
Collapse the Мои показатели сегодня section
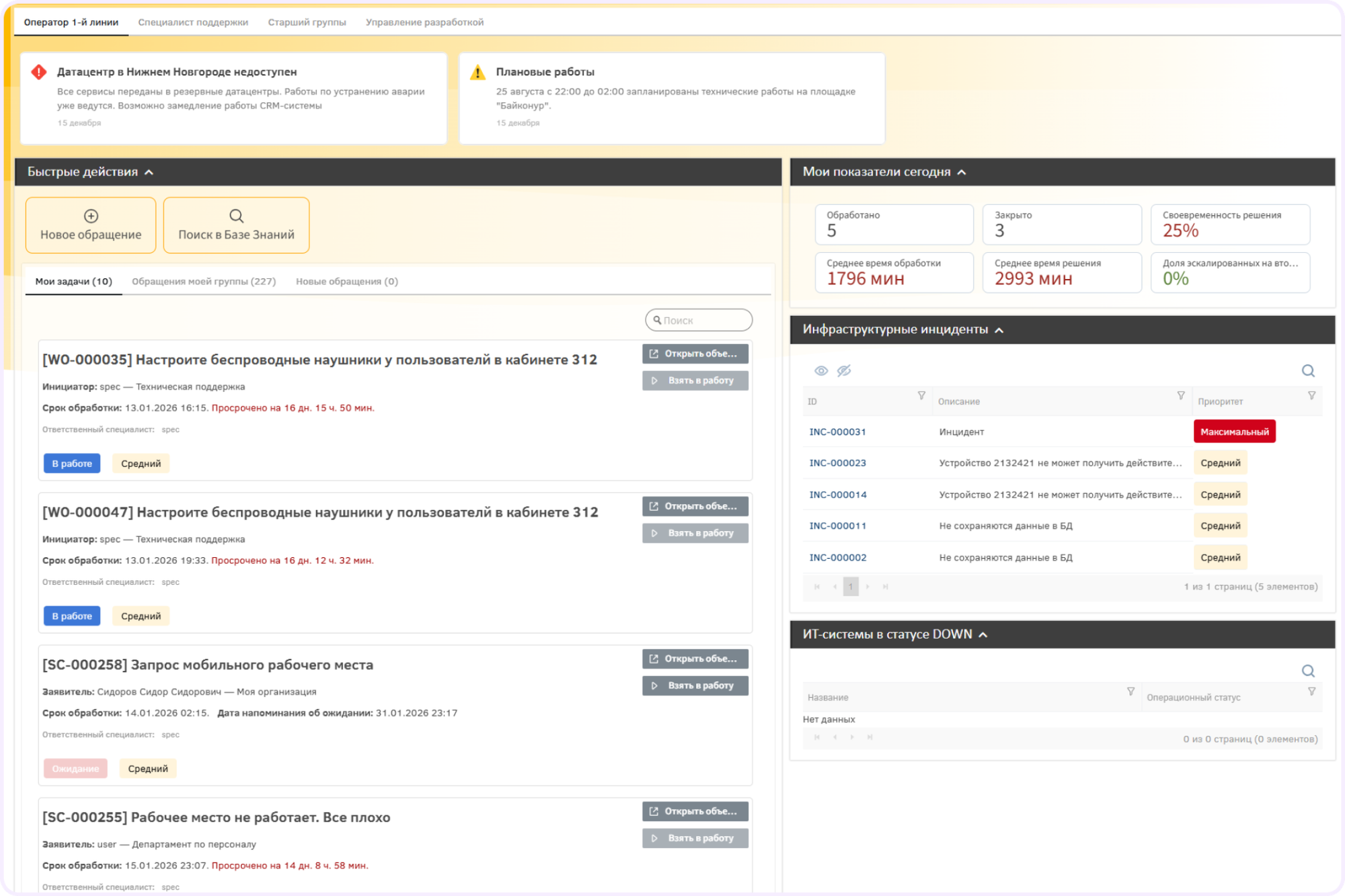pyautogui.click(x=962, y=173)
